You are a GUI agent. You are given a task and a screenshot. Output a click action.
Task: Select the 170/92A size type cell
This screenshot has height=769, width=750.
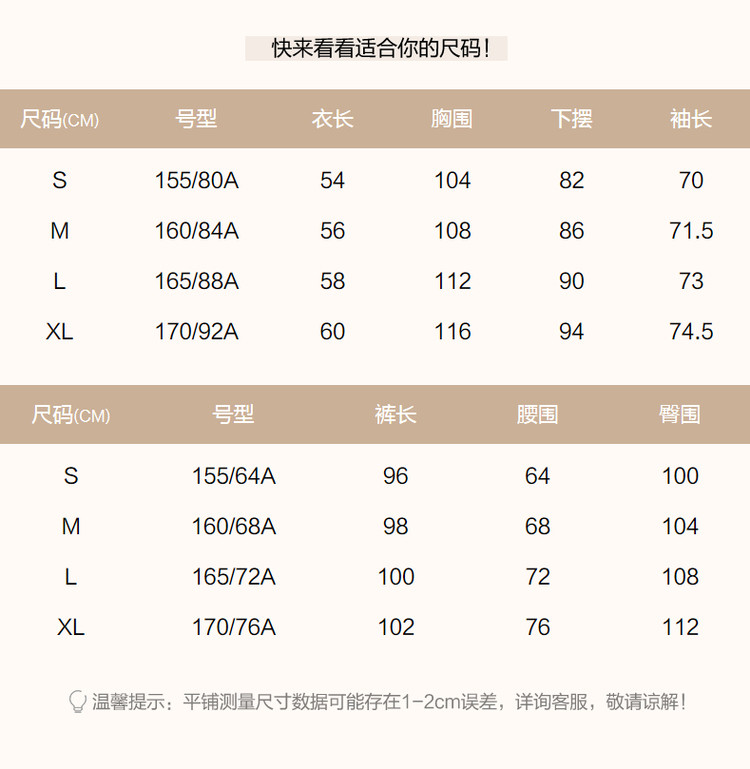(x=196, y=332)
